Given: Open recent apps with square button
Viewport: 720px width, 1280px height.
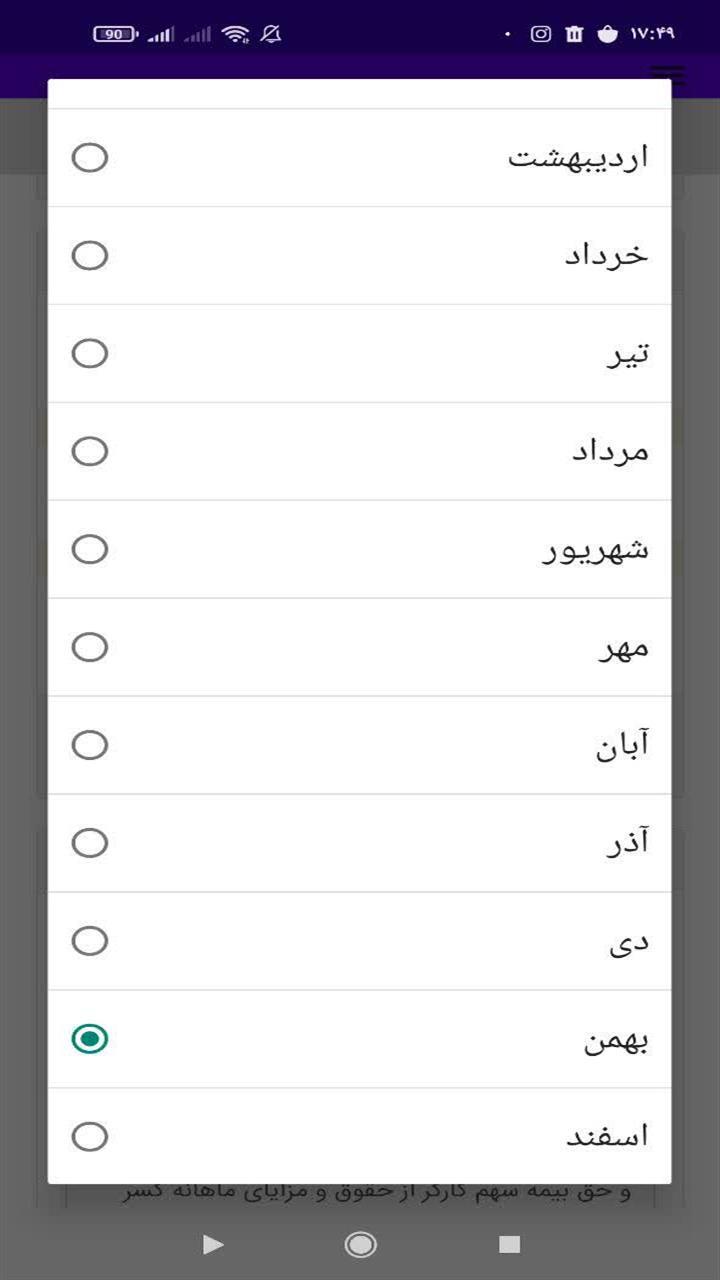Looking at the screenshot, I should [510, 1244].
